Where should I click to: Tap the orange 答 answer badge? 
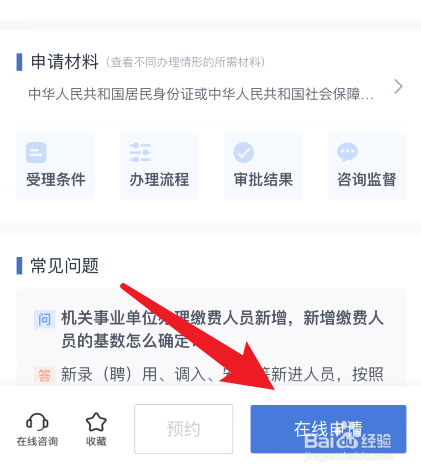pyautogui.click(x=44, y=375)
